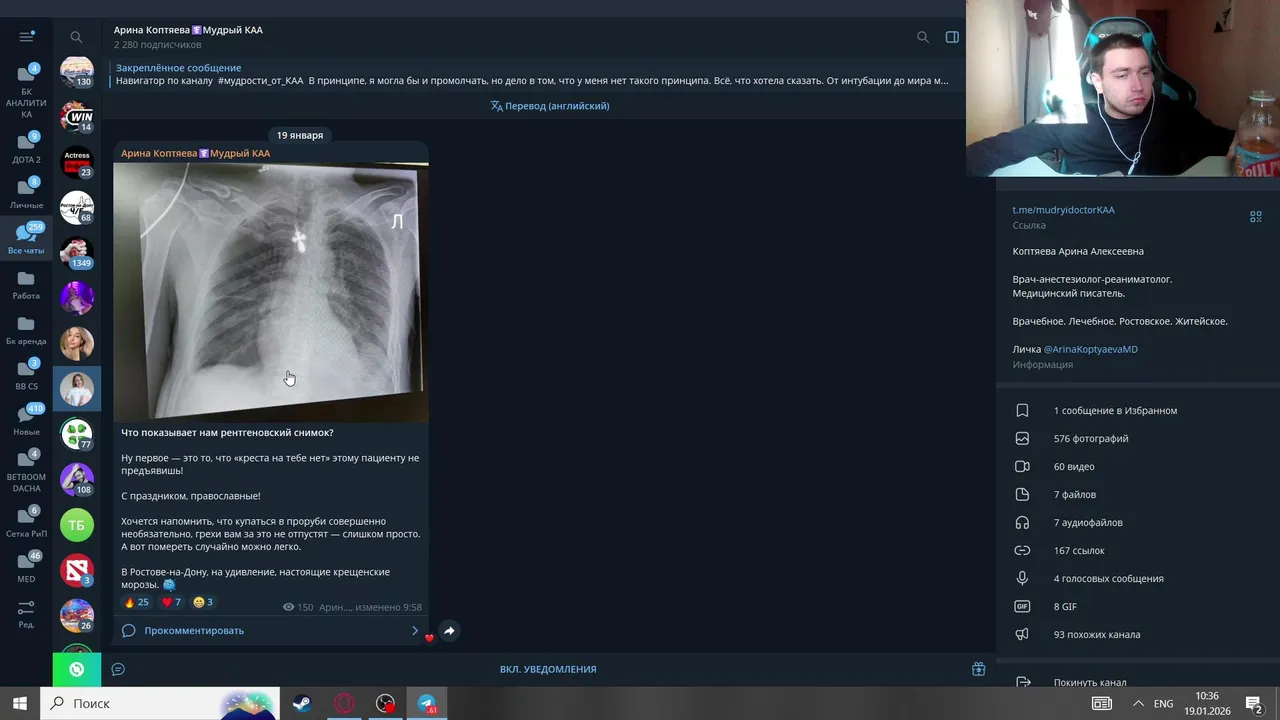1280x720 pixels.
Task: Click the Windows taskbar Поиск search box
Action: pyautogui.click(x=160, y=703)
